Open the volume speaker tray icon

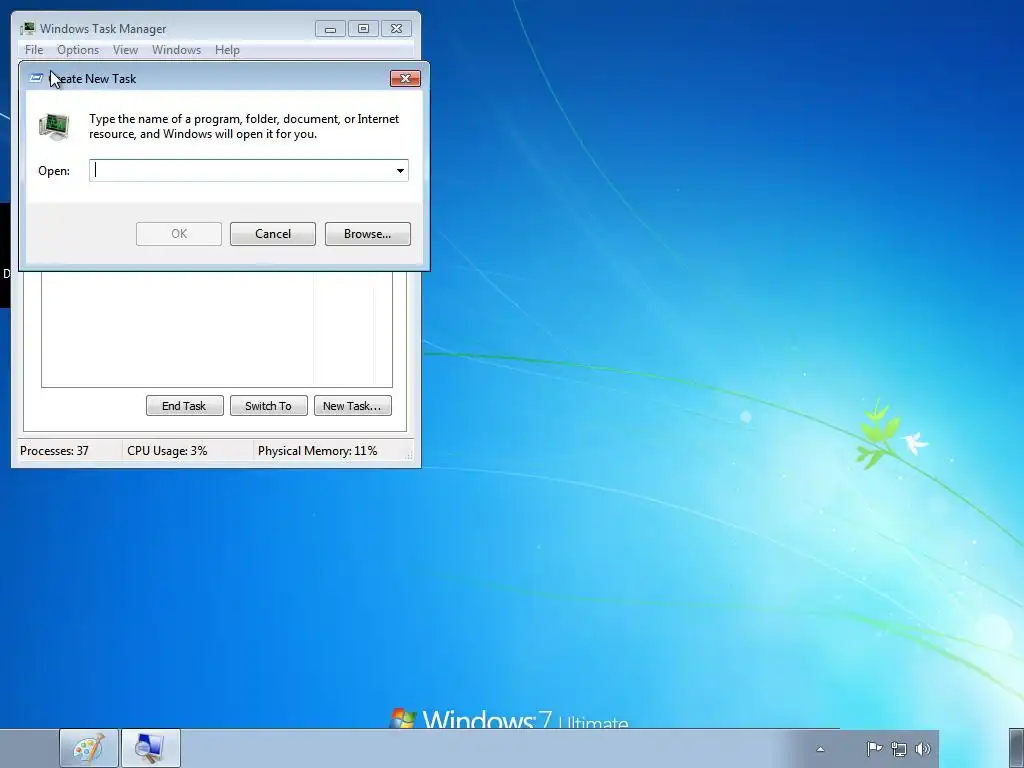click(923, 748)
